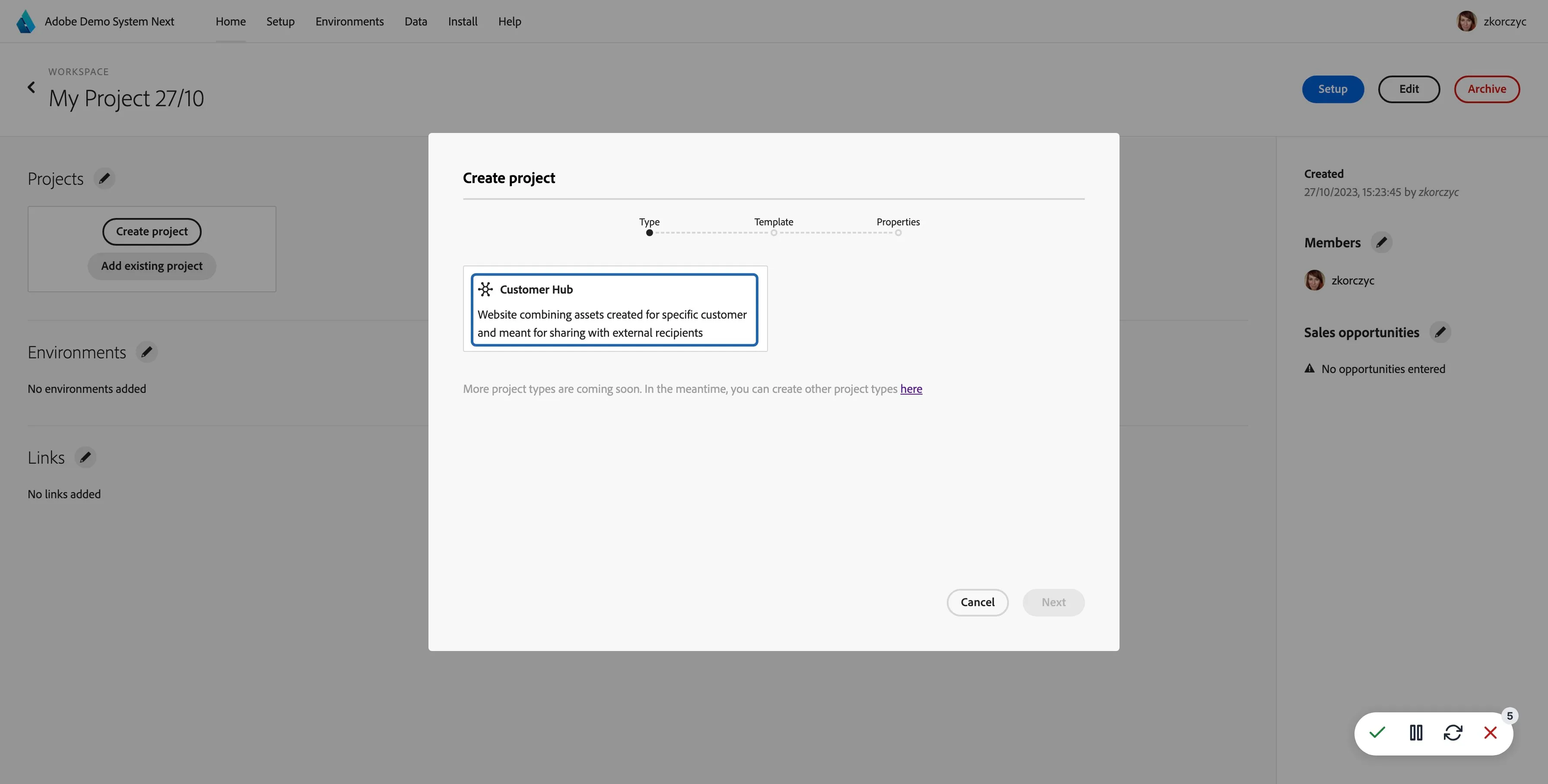The image size is (1548, 784).
Task: Click the Sales opportunities pencil icon
Action: (x=1440, y=332)
